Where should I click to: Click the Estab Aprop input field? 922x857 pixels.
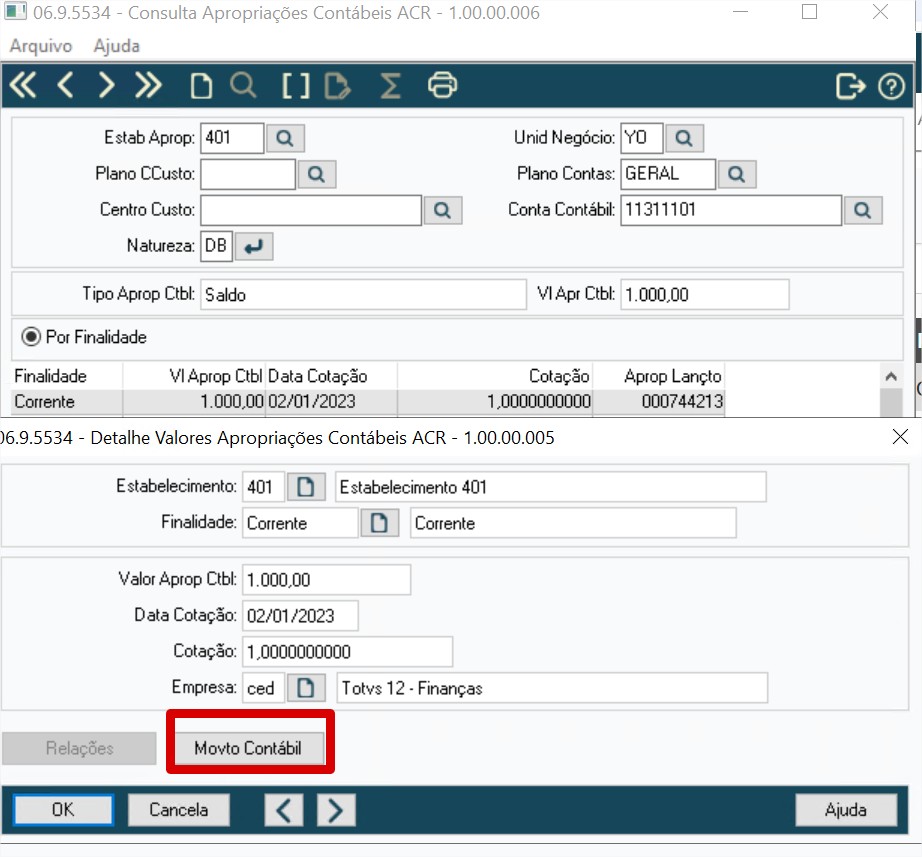232,138
